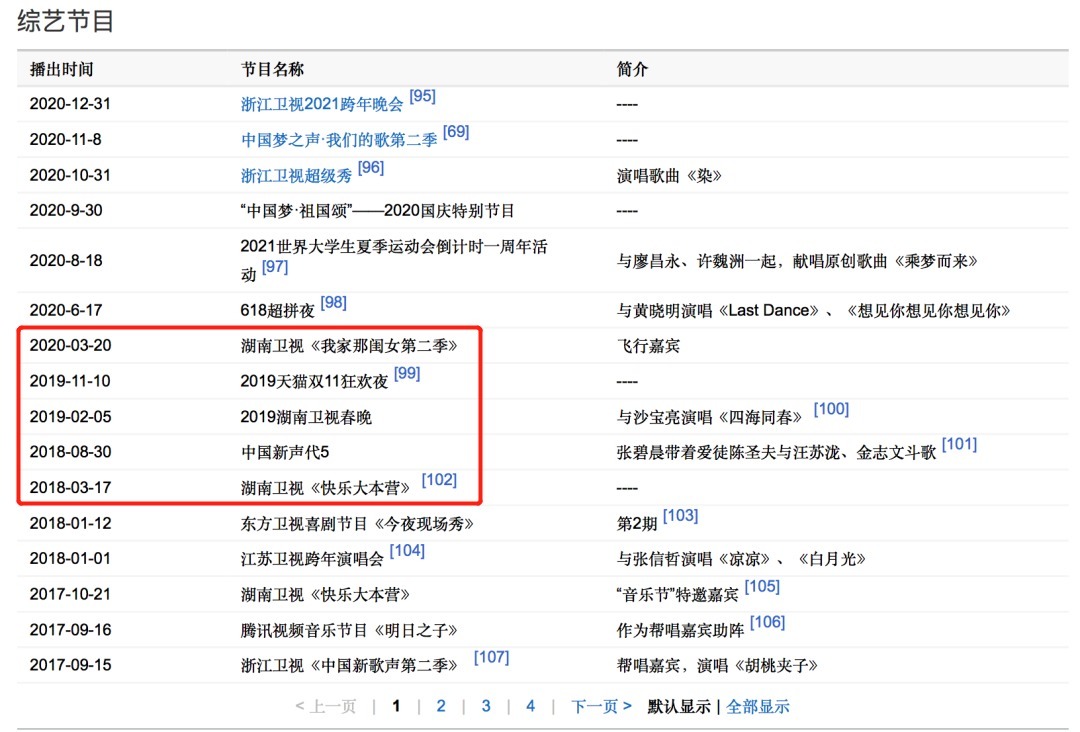Open citation [99] next to 2019天猫双11狂欢夜
This screenshot has width=1080, height=732.
tap(406, 373)
